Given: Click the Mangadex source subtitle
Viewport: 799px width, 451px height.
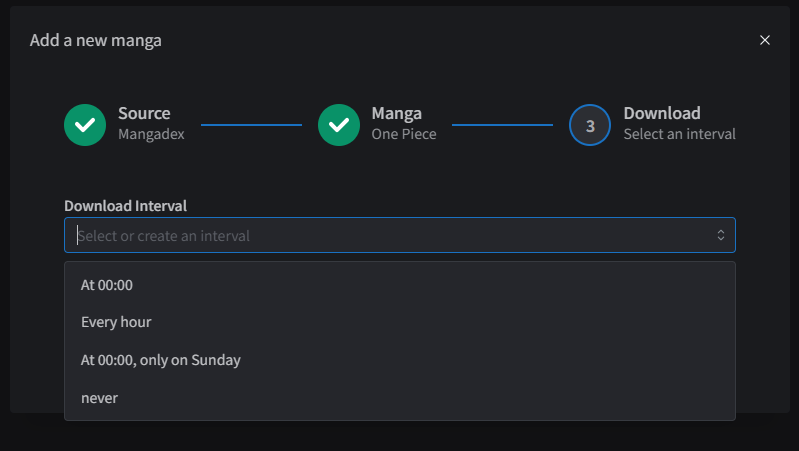Looking at the screenshot, I should point(151,134).
